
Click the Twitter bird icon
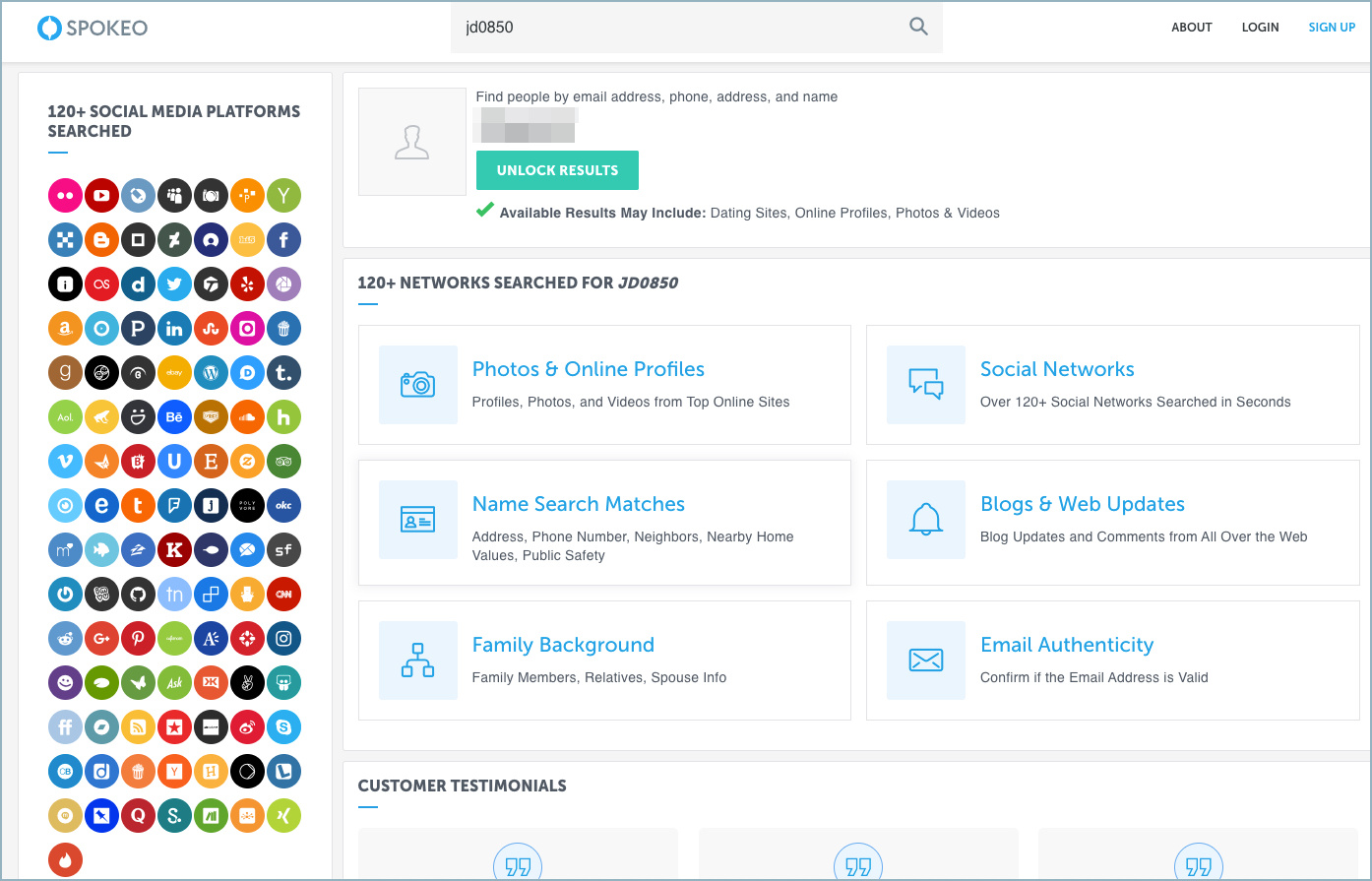[174, 284]
